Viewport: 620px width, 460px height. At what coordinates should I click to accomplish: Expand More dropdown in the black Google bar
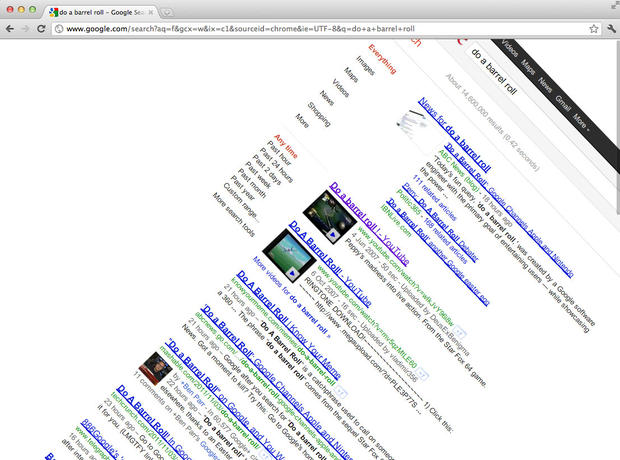click(581, 121)
